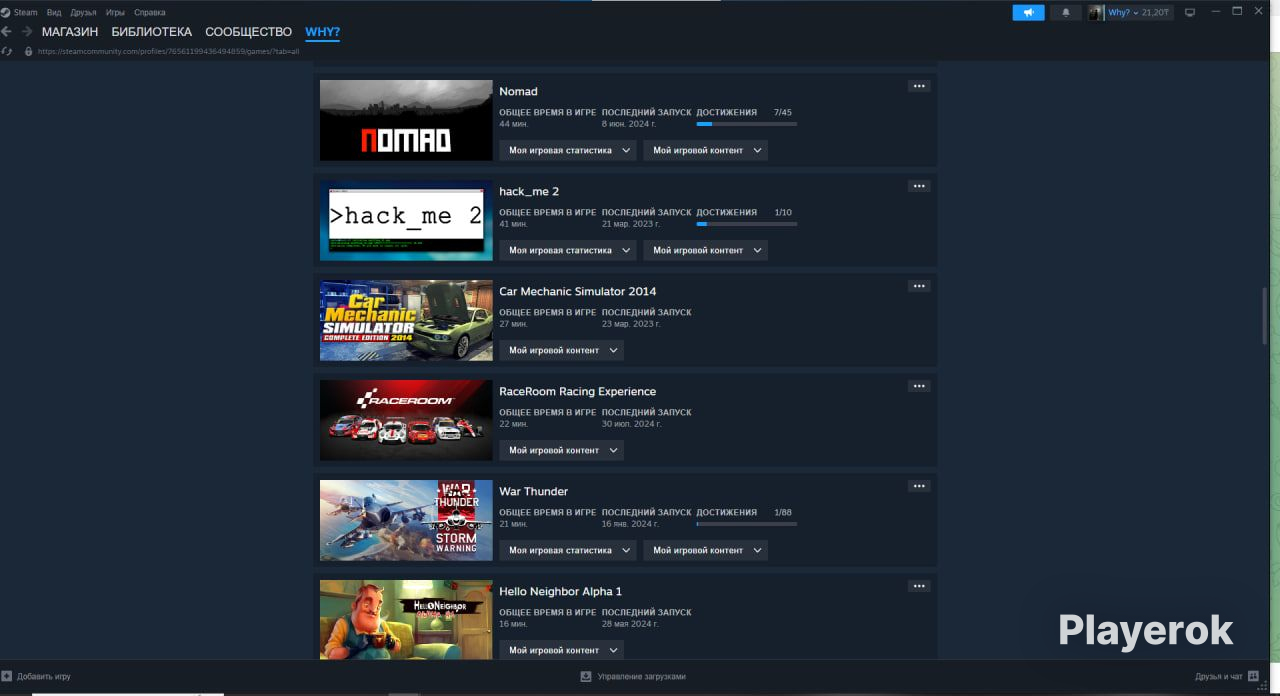Click the padlock icon beside the URL

point(28,51)
